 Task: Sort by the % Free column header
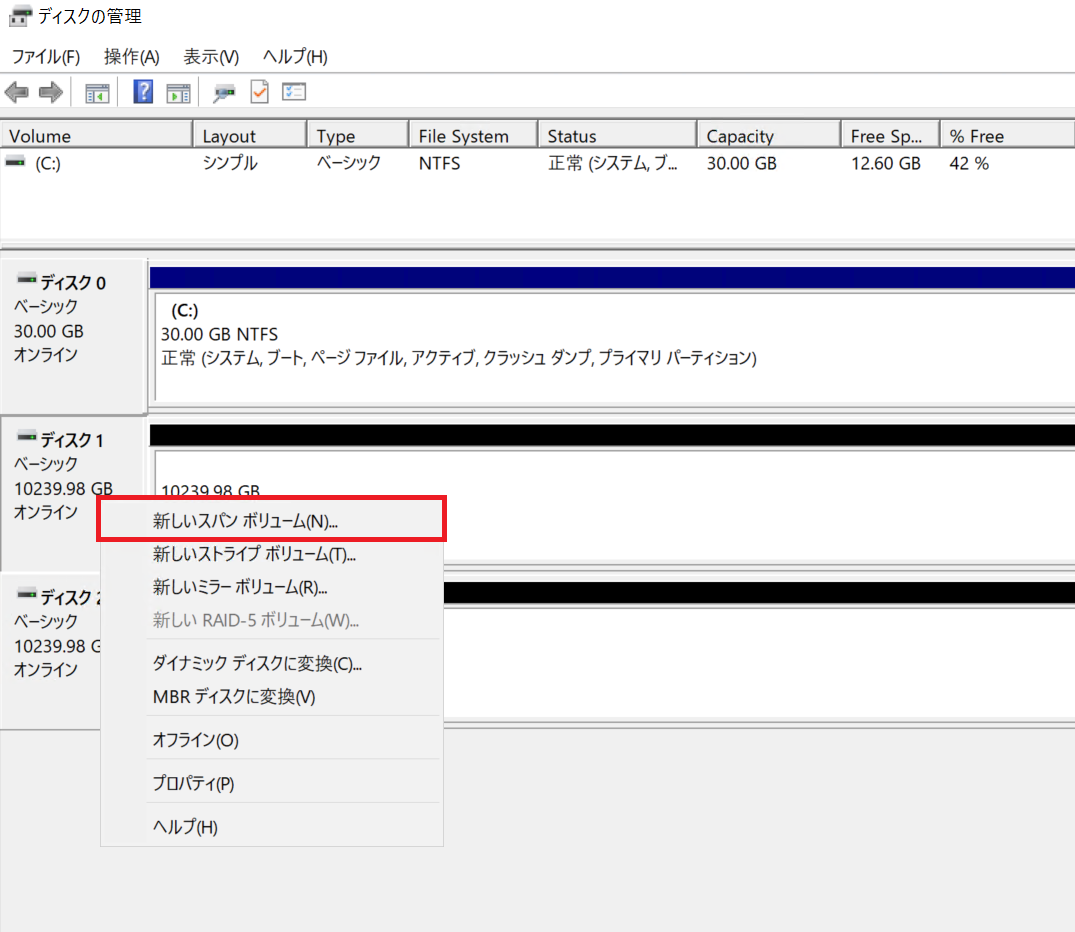click(x=1007, y=135)
